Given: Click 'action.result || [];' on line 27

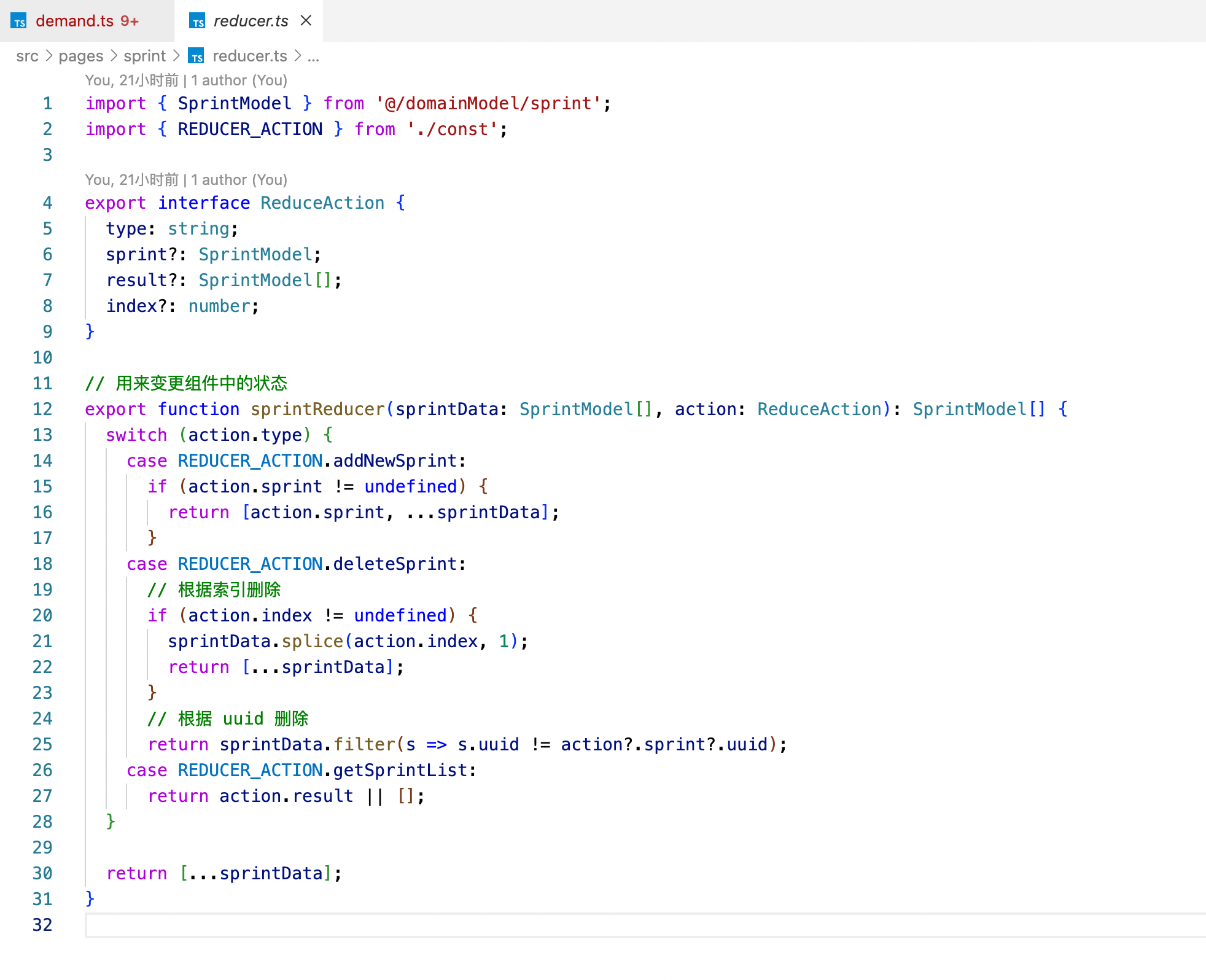Looking at the screenshot, I should pos(322,796).
